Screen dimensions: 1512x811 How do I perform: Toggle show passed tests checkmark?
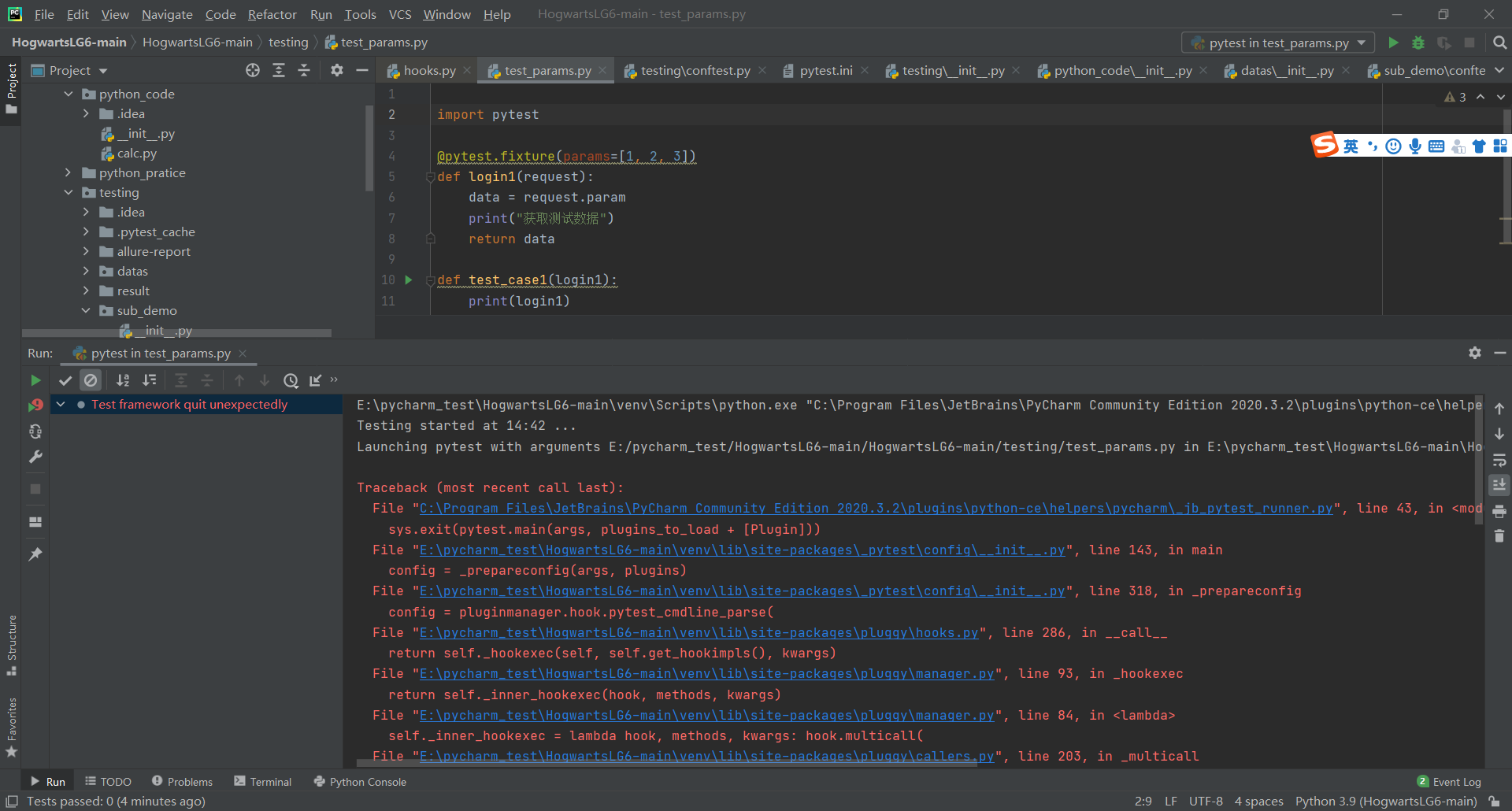point(65,380)
